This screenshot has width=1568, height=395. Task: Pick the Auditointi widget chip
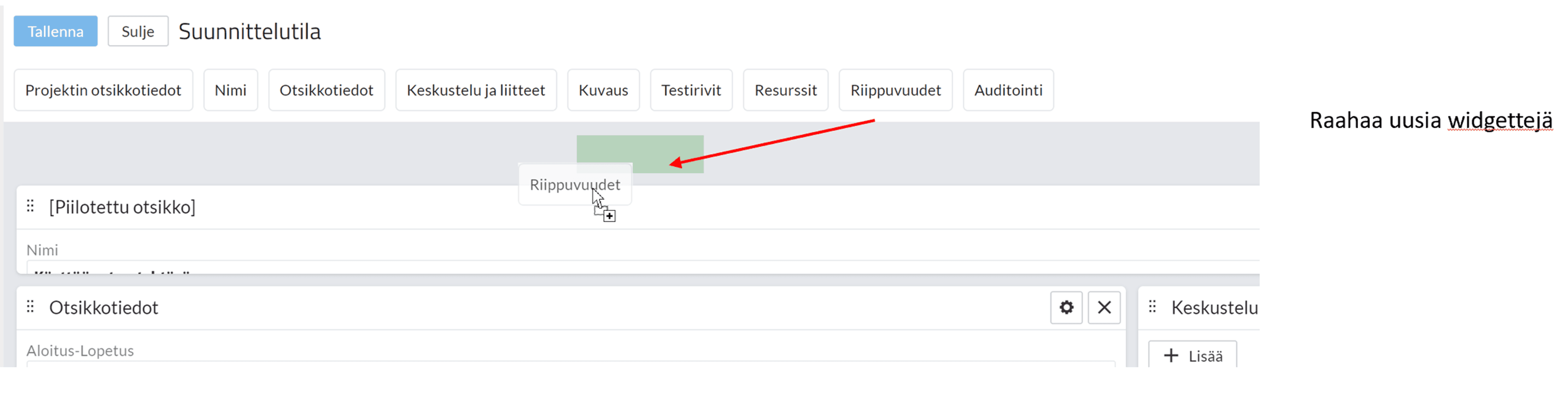click(x=1008, y=90)
